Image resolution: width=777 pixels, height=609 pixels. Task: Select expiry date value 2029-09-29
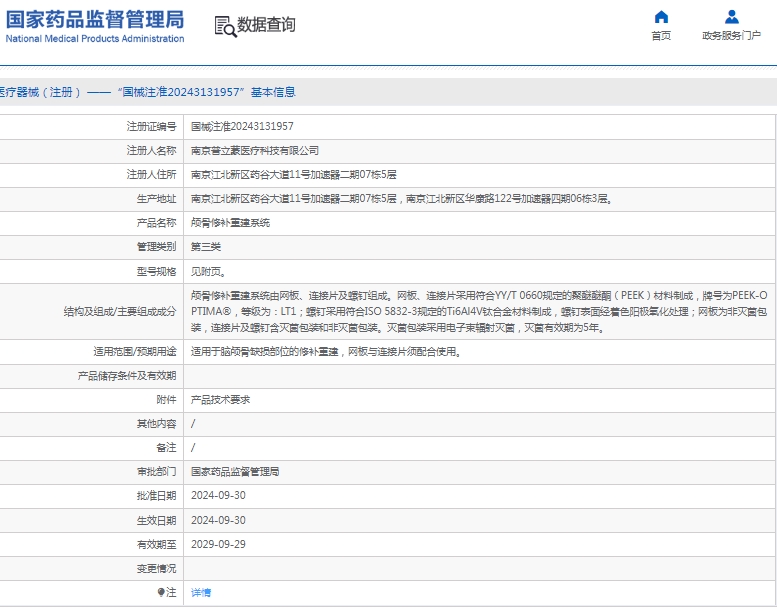[x=218, y=544]
